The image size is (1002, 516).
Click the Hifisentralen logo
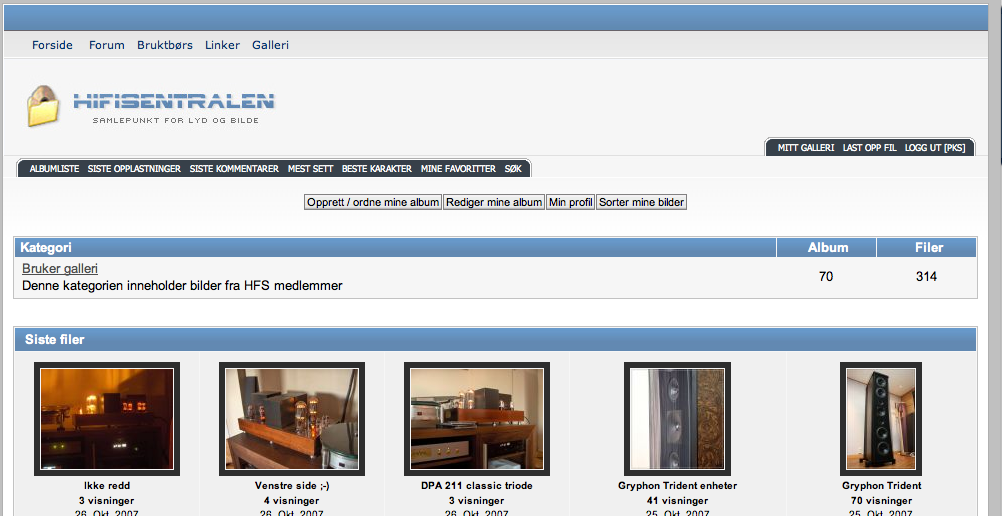pos(151,106)
